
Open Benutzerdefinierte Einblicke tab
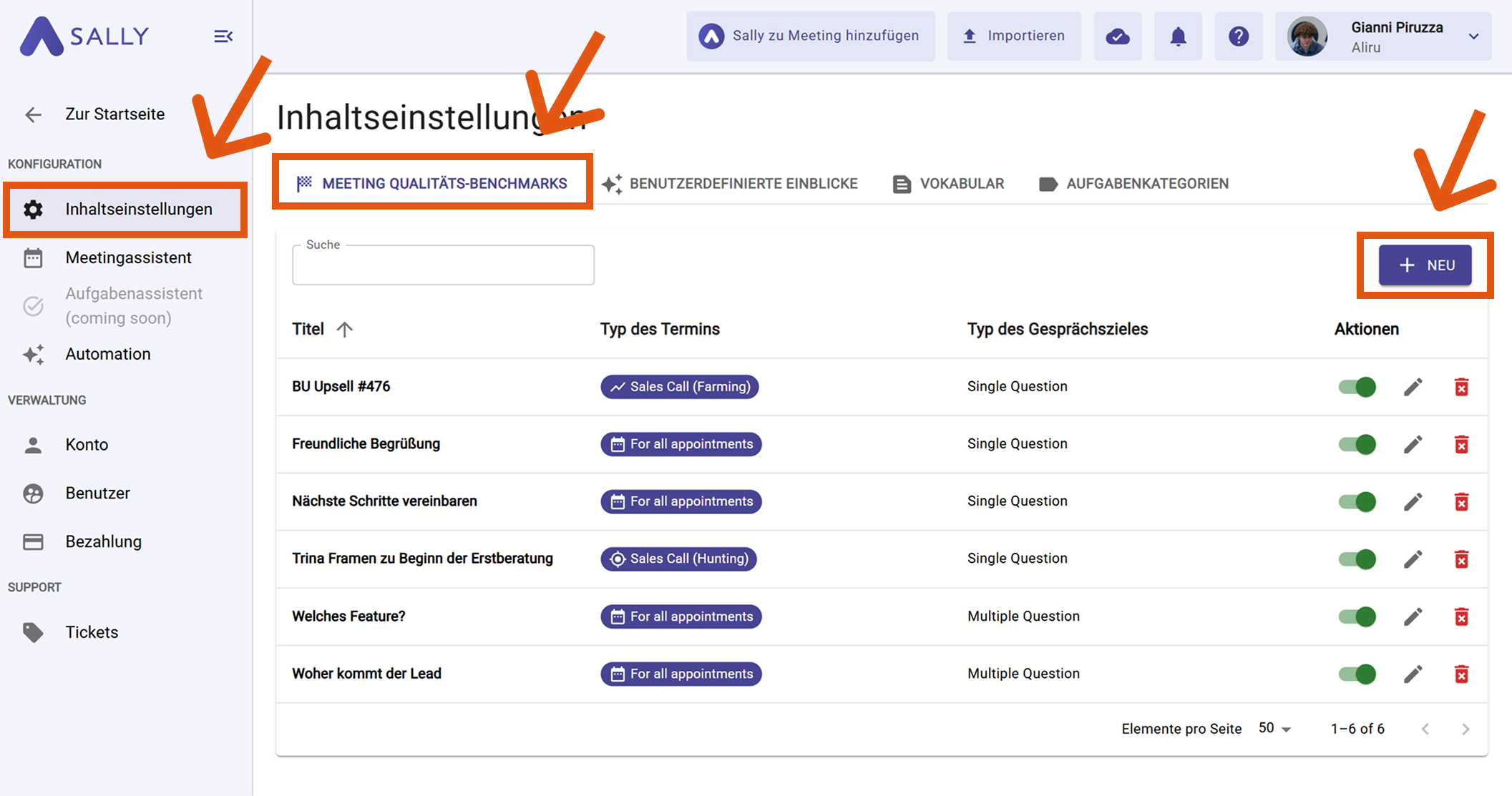tap(730, 184)
